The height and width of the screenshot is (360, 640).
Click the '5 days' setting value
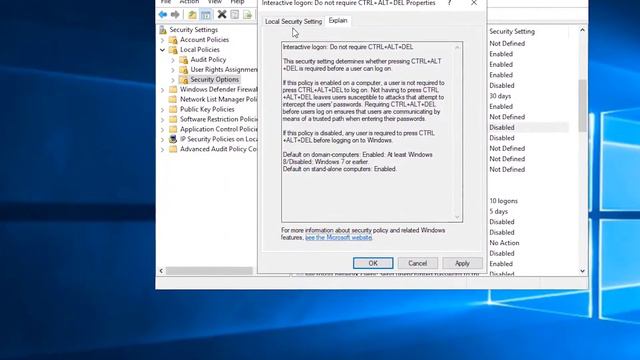[498, 211]
